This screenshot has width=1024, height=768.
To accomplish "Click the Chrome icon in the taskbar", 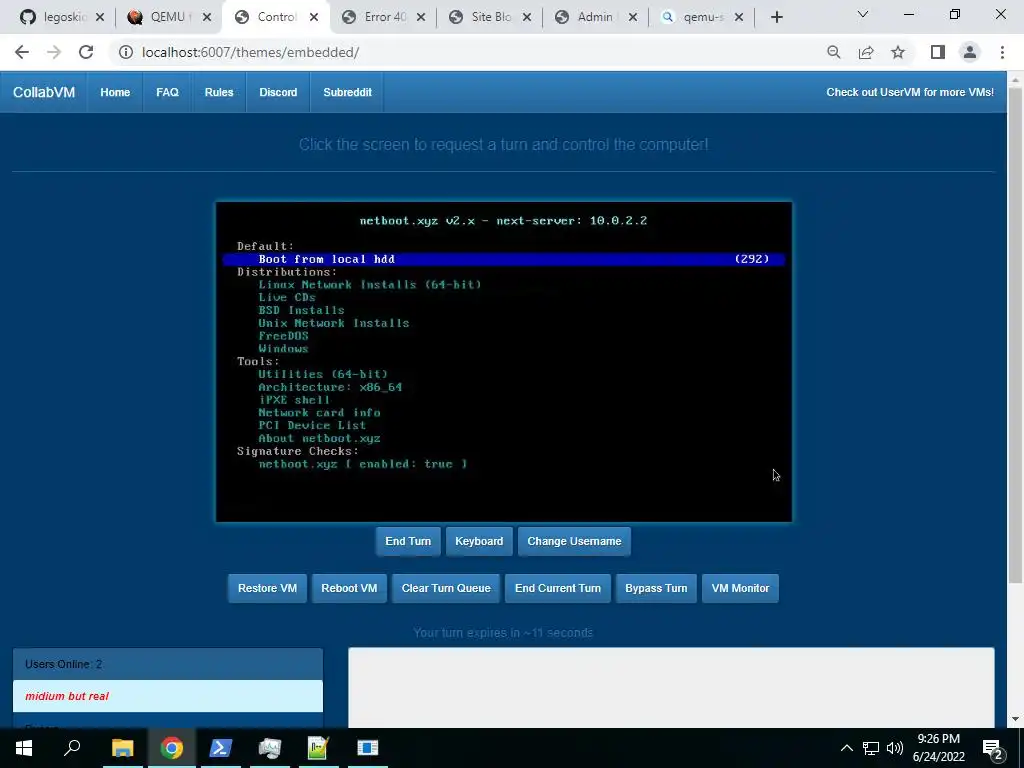I will coord(171,748).
